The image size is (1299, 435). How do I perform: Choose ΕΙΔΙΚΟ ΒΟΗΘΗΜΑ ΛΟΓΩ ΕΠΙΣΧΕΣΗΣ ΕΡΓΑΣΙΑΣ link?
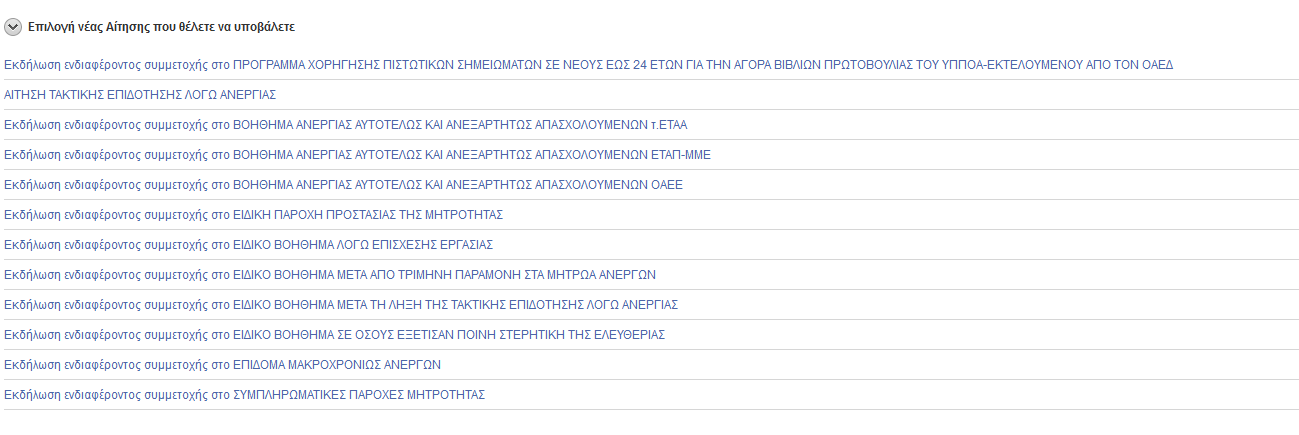coord(249,244)
